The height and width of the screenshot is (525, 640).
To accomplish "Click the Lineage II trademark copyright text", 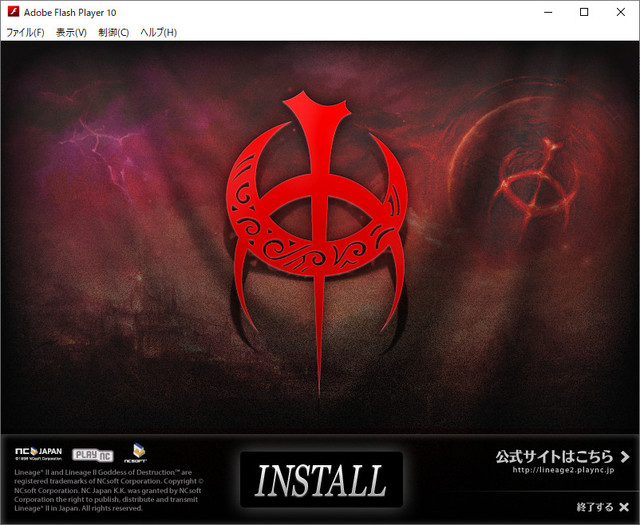I will (x=108, y=490).
